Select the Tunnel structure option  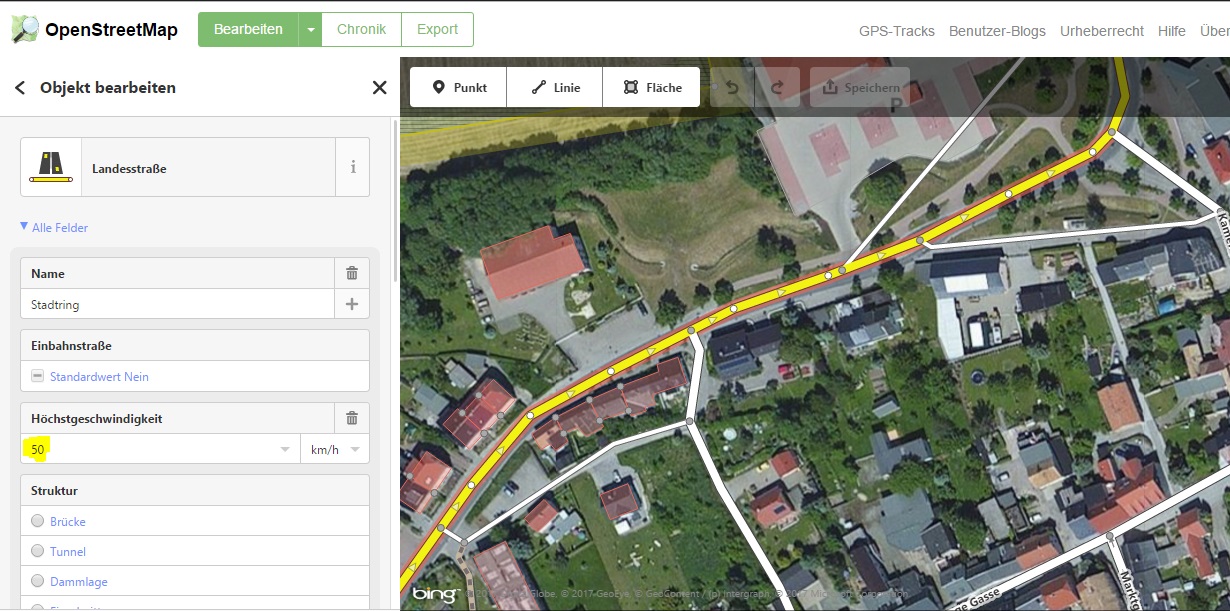click(x=38, y=551)
